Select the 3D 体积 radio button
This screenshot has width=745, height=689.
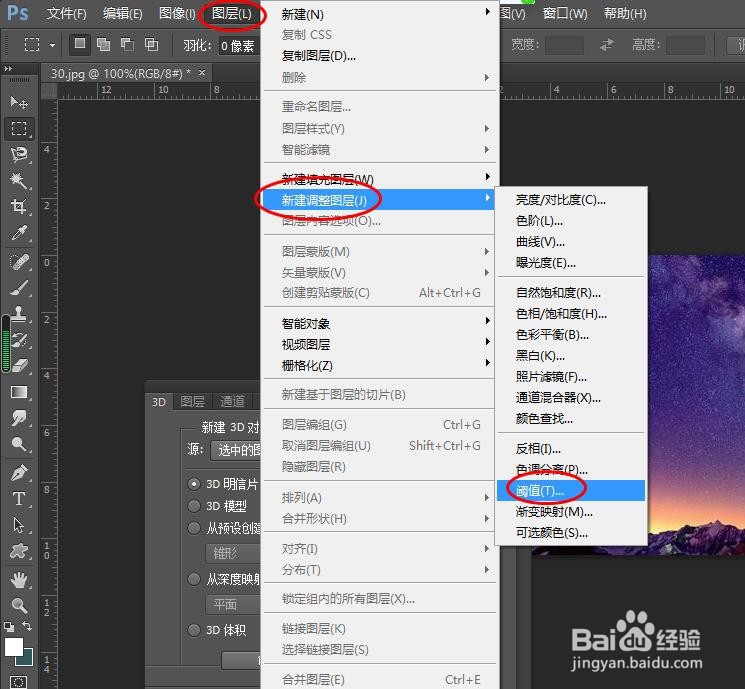194,630
